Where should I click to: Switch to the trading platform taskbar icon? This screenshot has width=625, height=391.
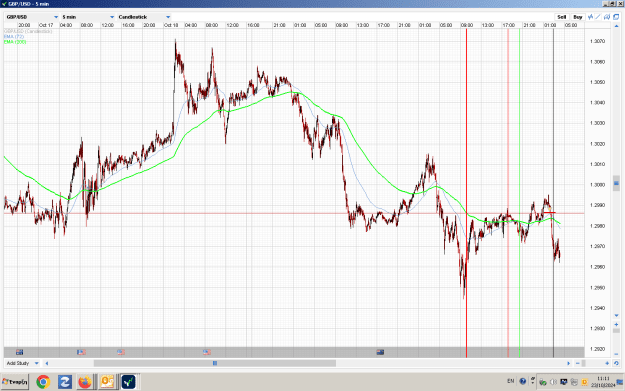pyautogui.click(x=128, y=382)
